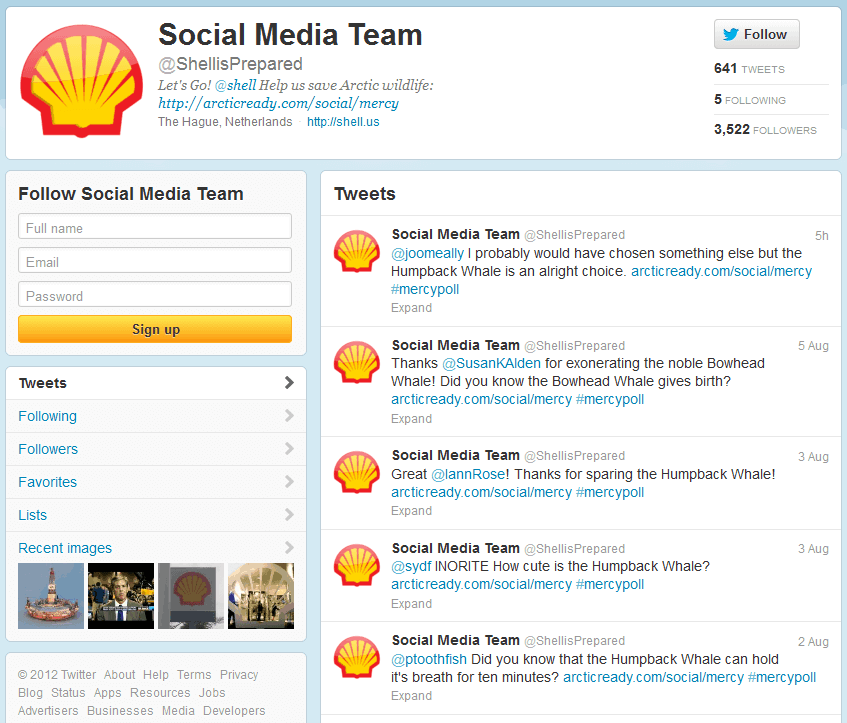Open the Status footer link
This screenshot has width=847, height=723.
tap(68, 693)
